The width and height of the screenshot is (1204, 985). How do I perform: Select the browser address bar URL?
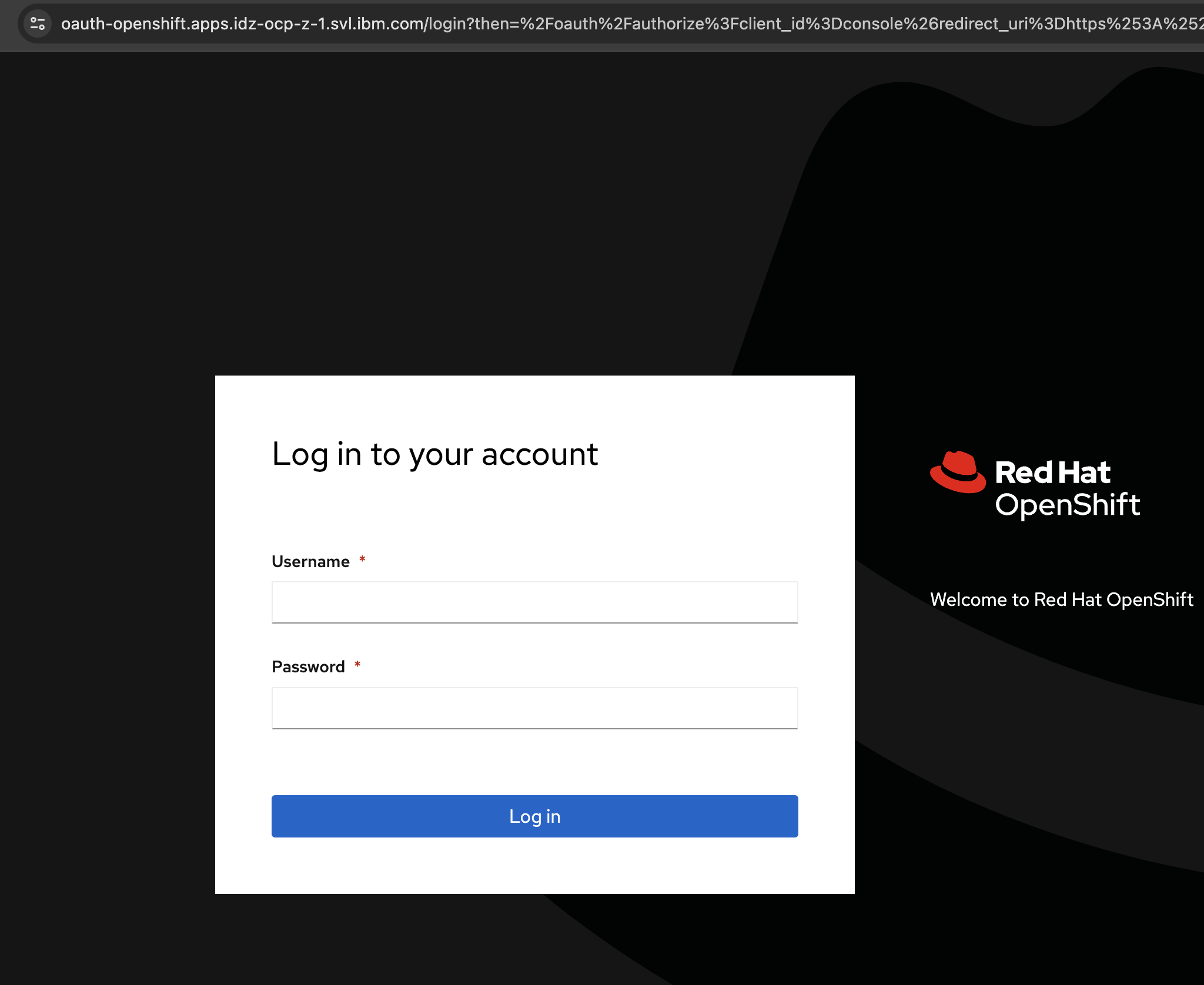tap(588, 24)
